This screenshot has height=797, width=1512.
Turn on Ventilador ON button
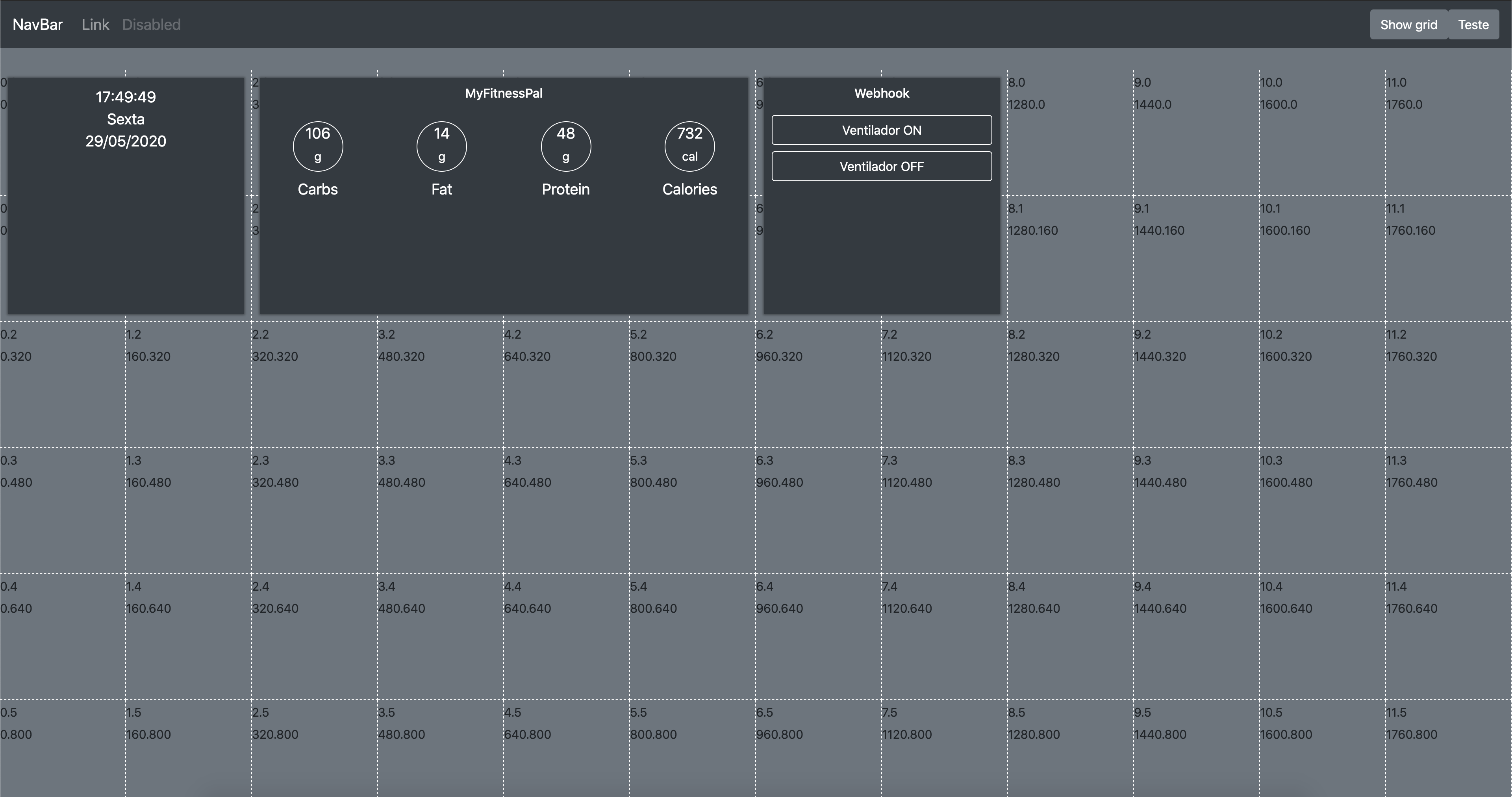pyautogui.click(x=881, y=130)
